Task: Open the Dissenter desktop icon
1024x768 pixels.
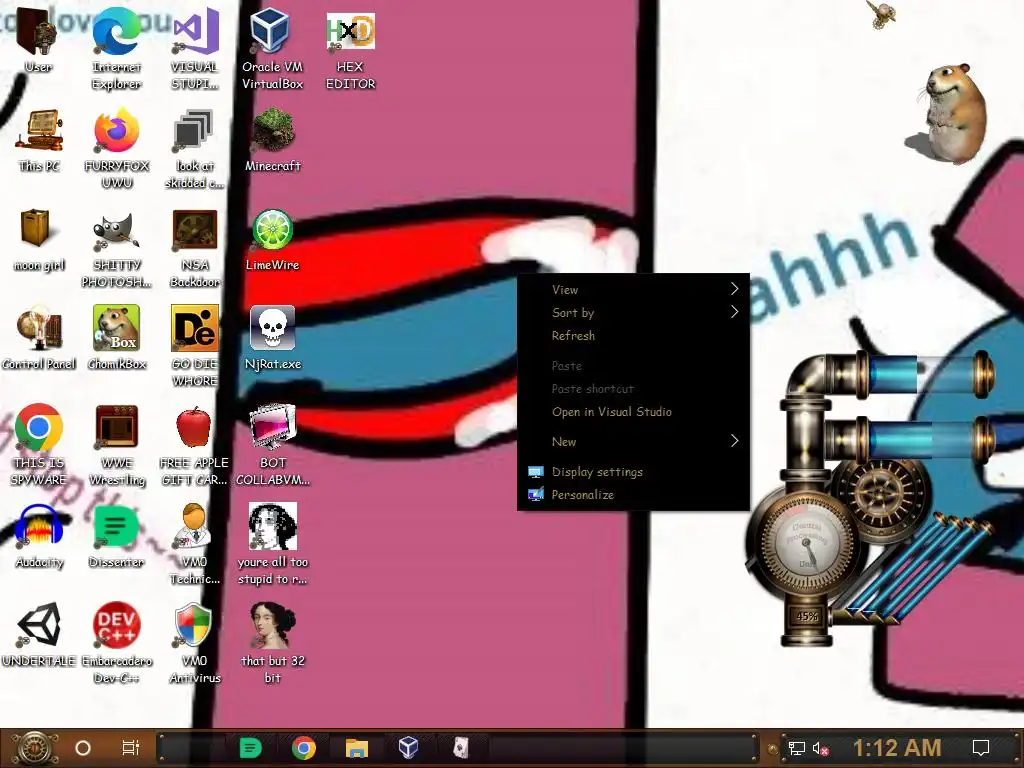Action: point(117,537)
